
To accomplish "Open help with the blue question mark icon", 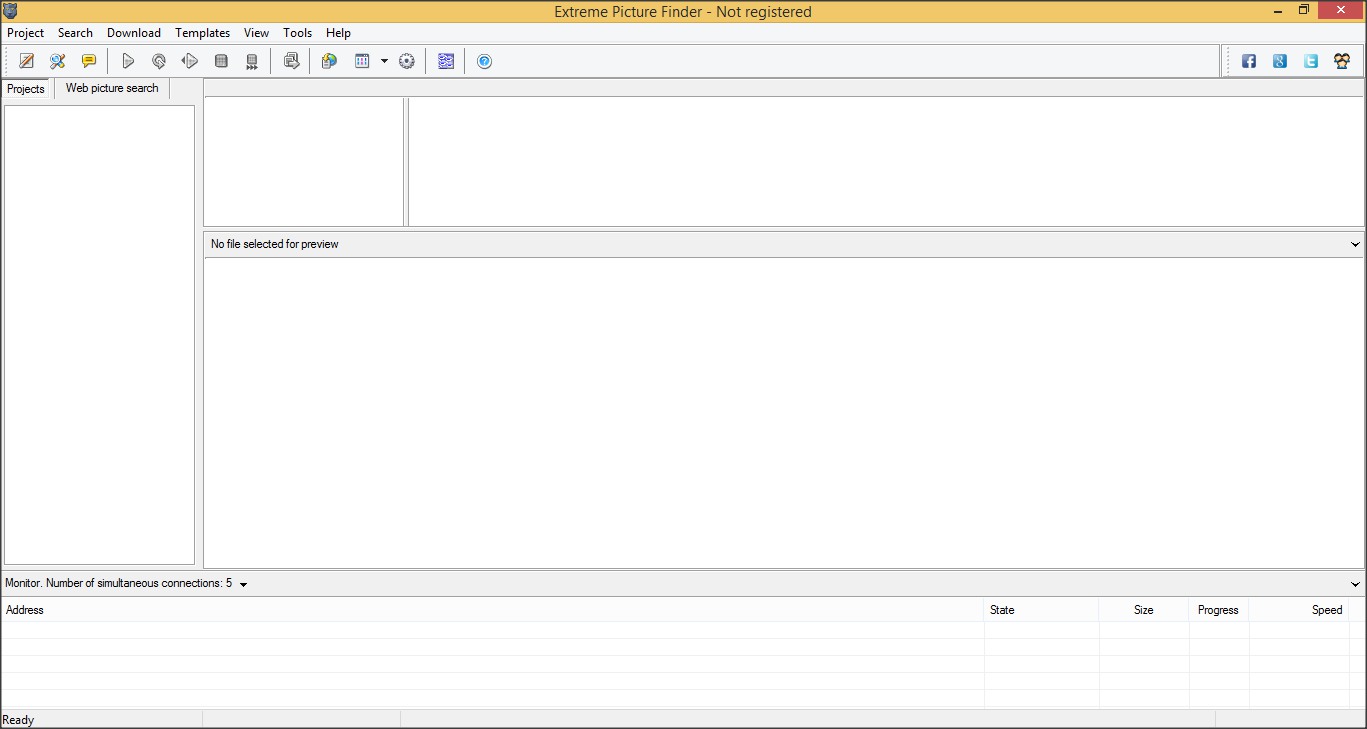I will click(x=485, y=61).
